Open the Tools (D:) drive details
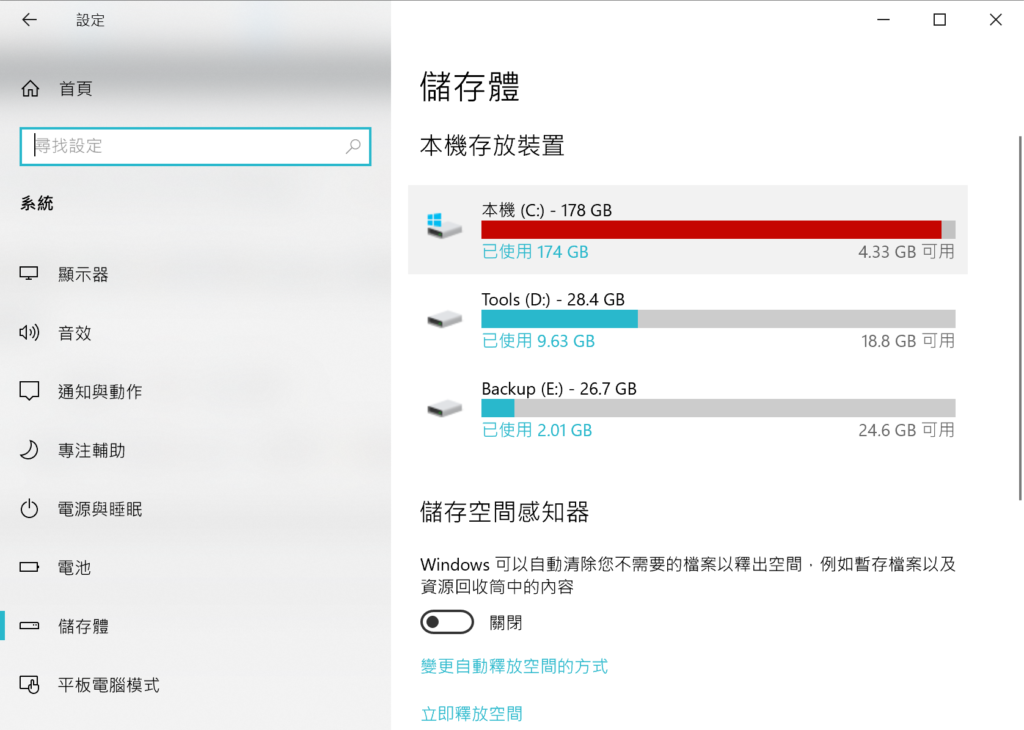The width and height of the screenshot is (1024, 730). [x=688, y=319]
